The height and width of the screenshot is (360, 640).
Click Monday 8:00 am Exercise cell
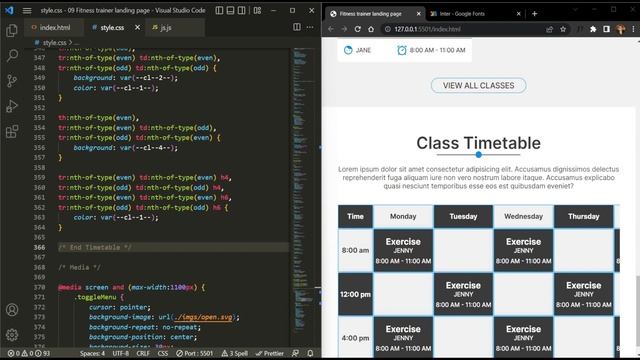coord(403,251)
